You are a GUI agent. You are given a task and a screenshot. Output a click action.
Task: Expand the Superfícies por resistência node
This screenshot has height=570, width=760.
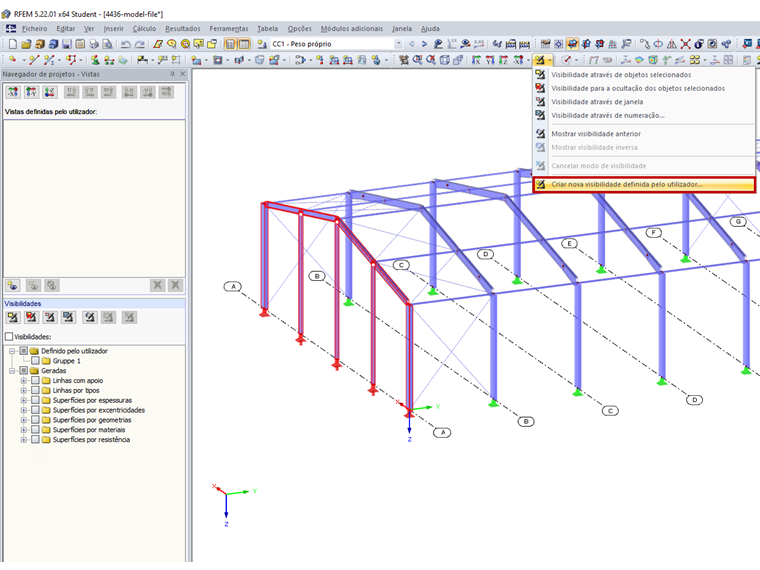[23, 440]
